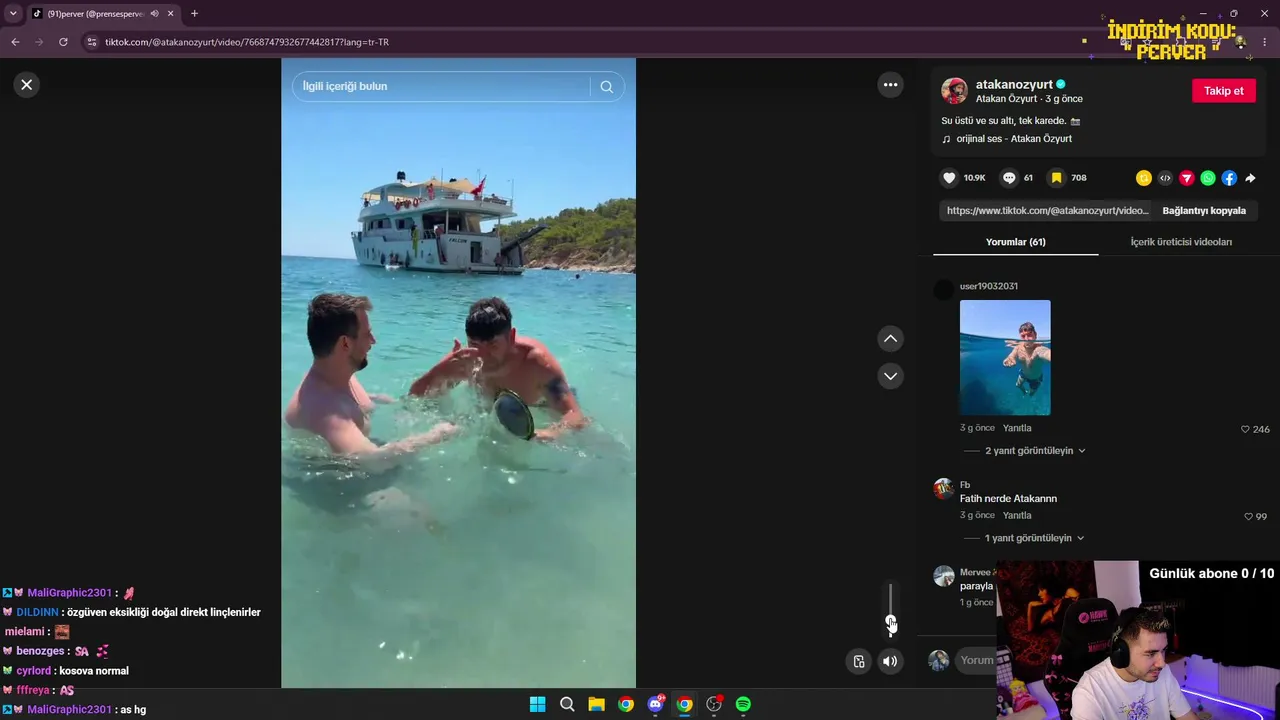Open Discord from the taskbar
Viewport: 1280px width, 720px height.
(x=655, y=704)
